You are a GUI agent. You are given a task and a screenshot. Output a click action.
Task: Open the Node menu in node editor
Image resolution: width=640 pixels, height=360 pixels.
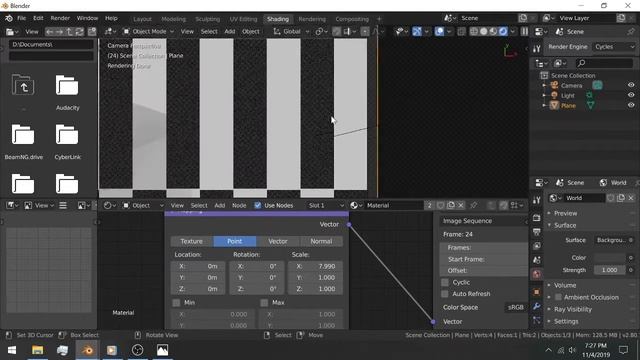pos(239,205)
